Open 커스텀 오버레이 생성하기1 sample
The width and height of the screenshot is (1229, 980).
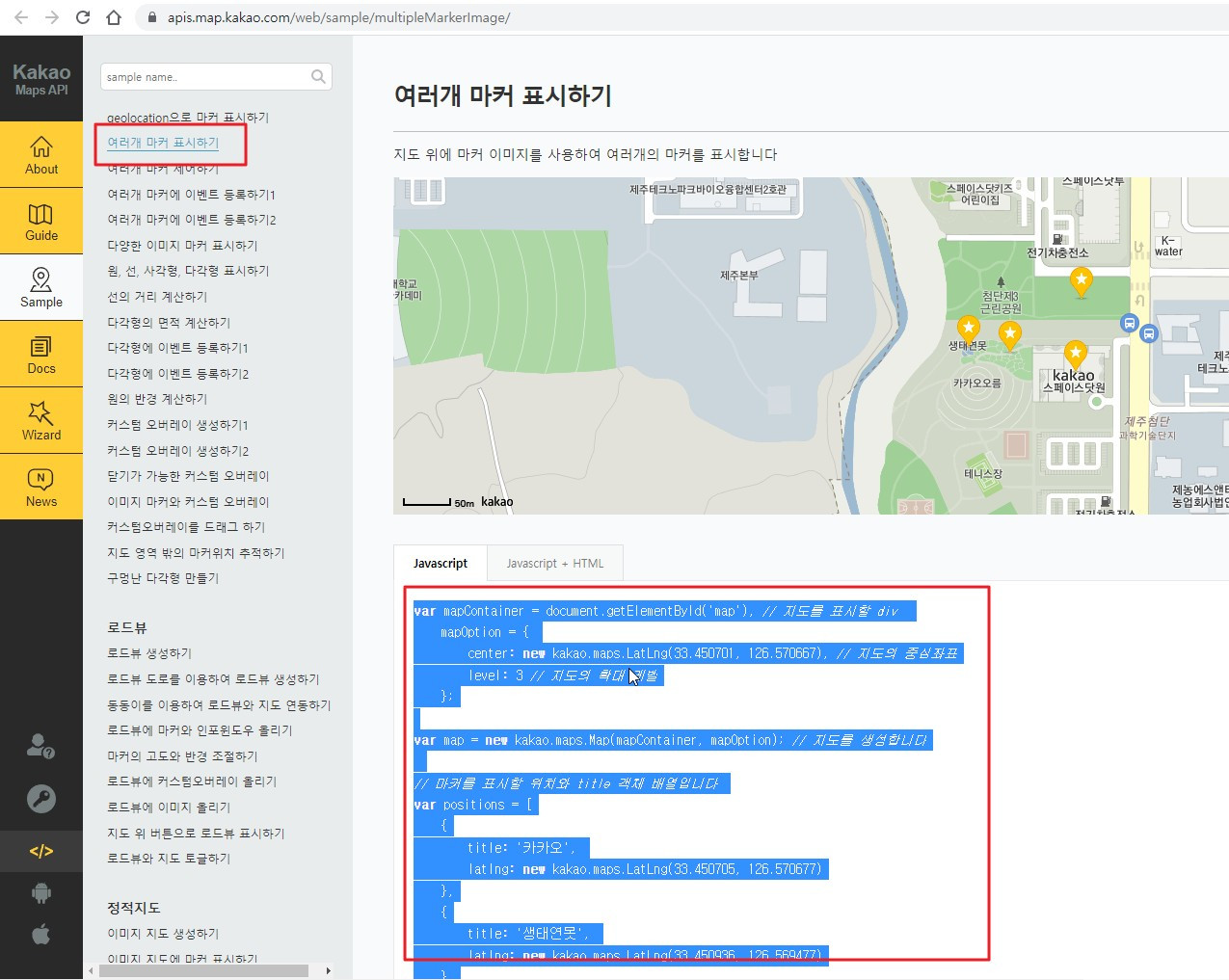[177, 425]
